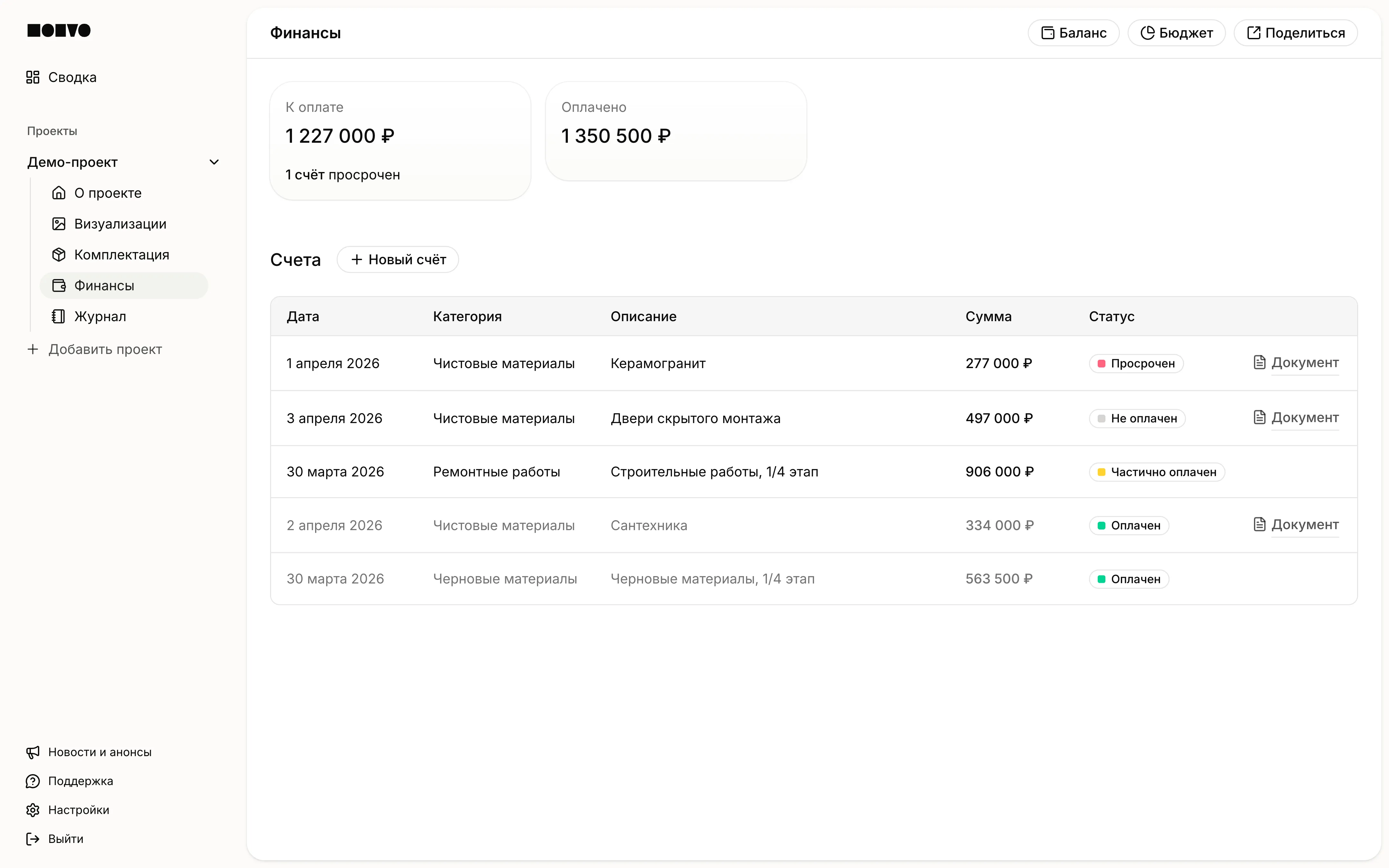Click the Сумма column header
Image resolution: width=1389 pixels, height=868 pixels.
click(x=988, y=316)
